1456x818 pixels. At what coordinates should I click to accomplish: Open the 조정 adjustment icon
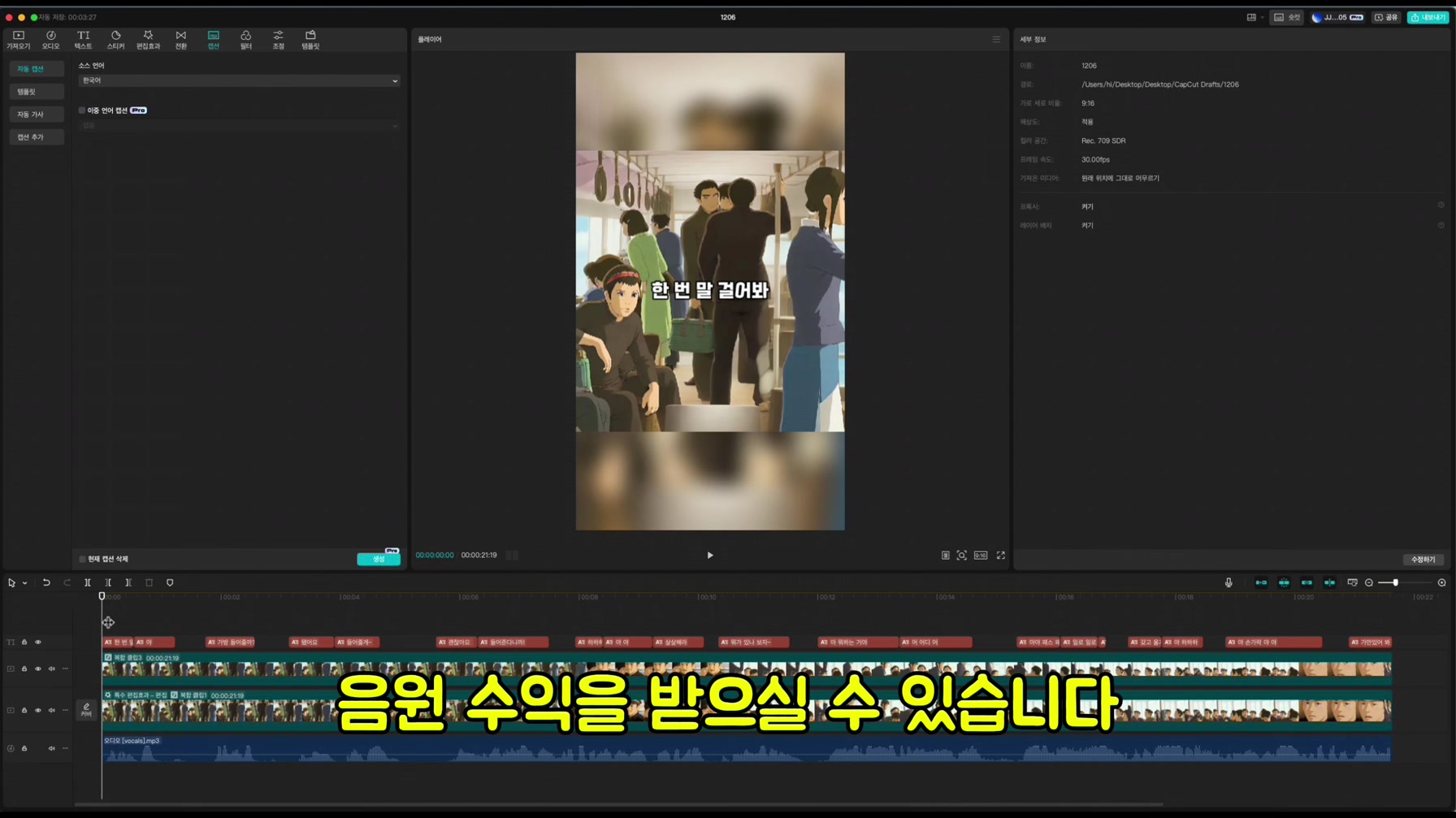point(278,40)
